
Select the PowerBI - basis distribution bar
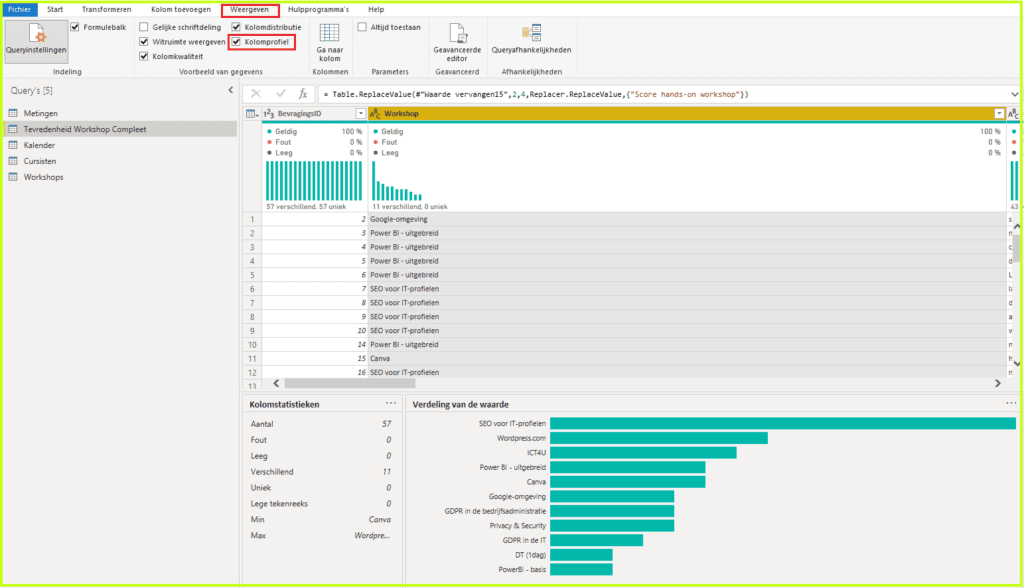[x=581, y=569]
